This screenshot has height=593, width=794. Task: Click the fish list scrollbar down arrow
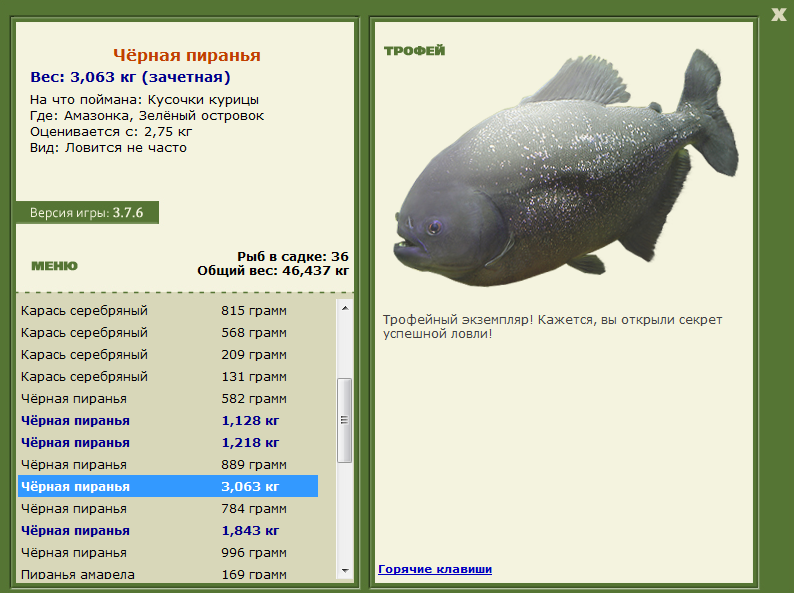[x=345, y=571]
